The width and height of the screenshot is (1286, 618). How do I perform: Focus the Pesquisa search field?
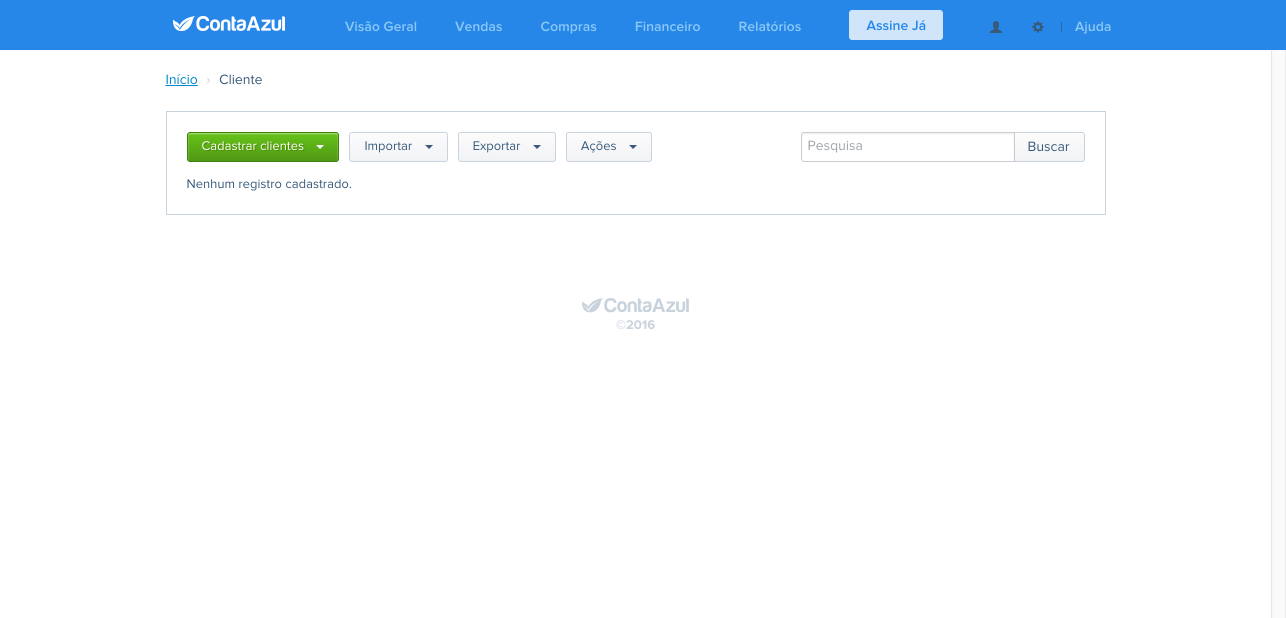click(908, 147)
